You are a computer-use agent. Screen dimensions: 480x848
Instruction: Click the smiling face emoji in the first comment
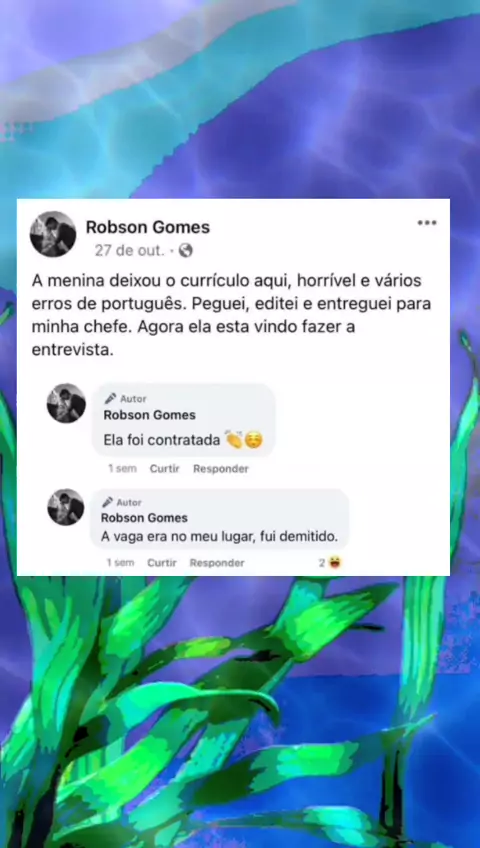(254, 440)
